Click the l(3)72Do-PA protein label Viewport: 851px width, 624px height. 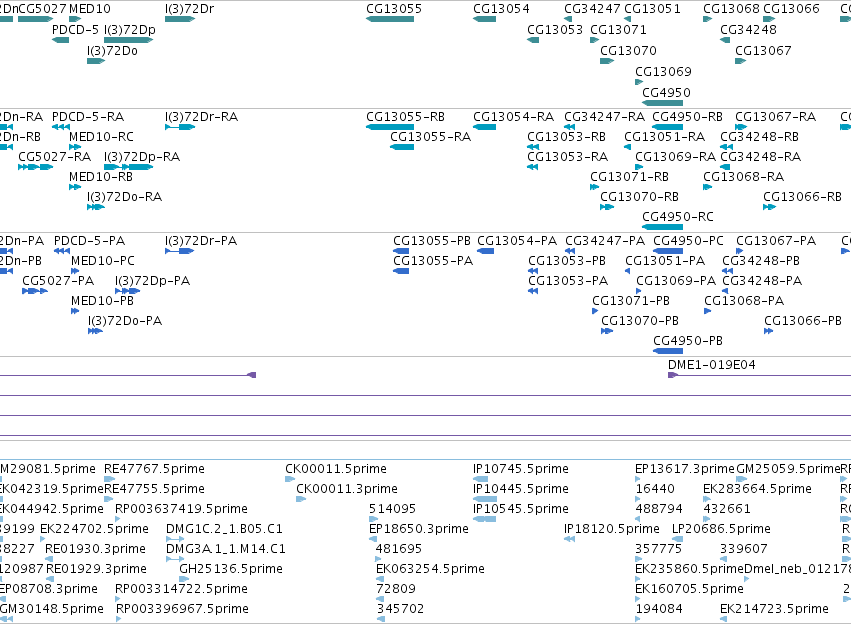tap(125, 321)
